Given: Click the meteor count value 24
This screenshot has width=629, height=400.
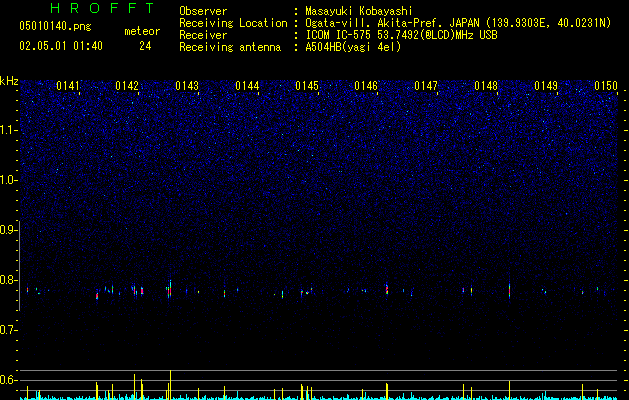Looking at the screenshot, I should [x=145, y=46].
